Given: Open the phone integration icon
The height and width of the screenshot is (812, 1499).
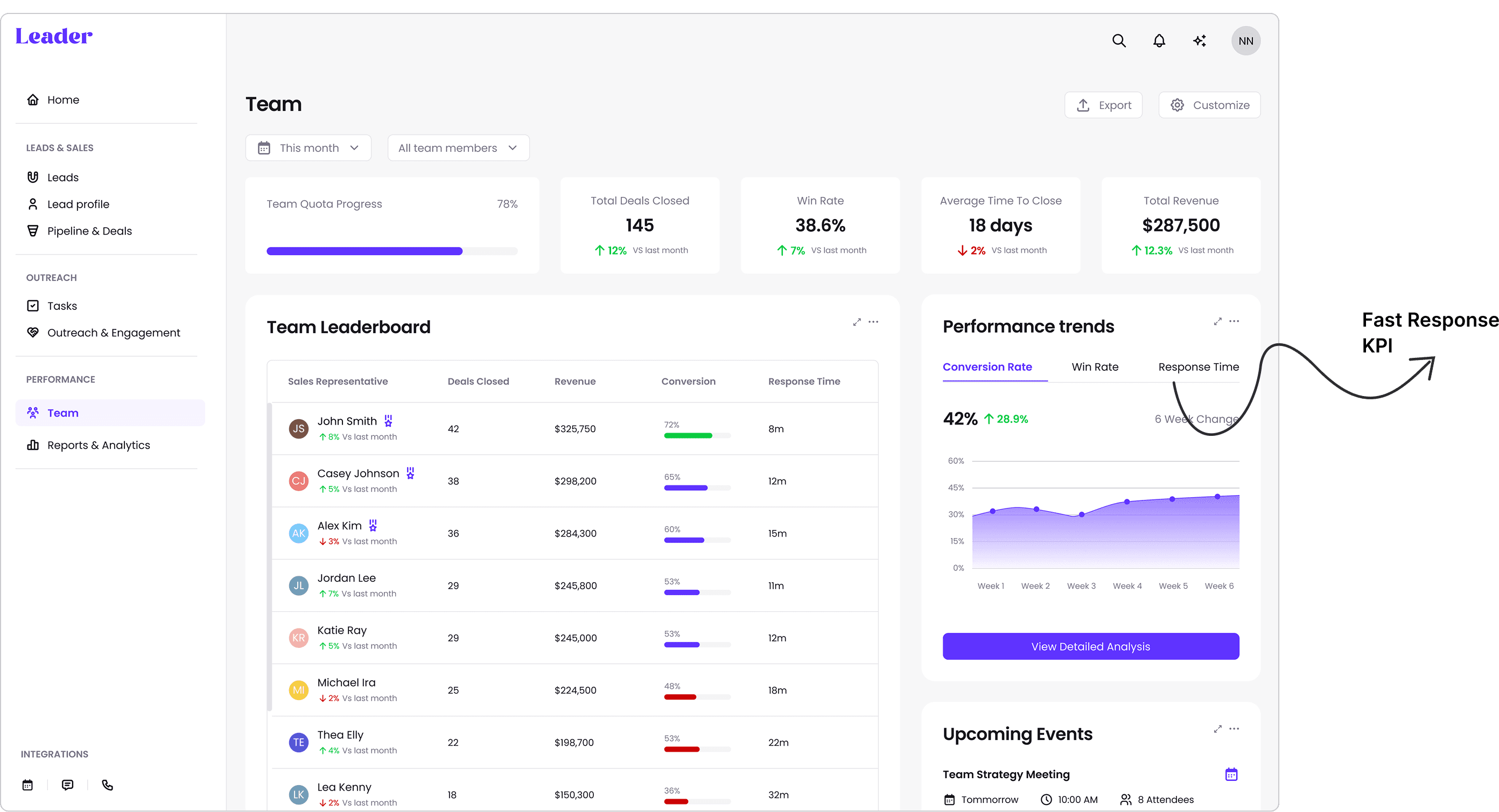Looking at the screenshot, I should [x=107, y=785].
